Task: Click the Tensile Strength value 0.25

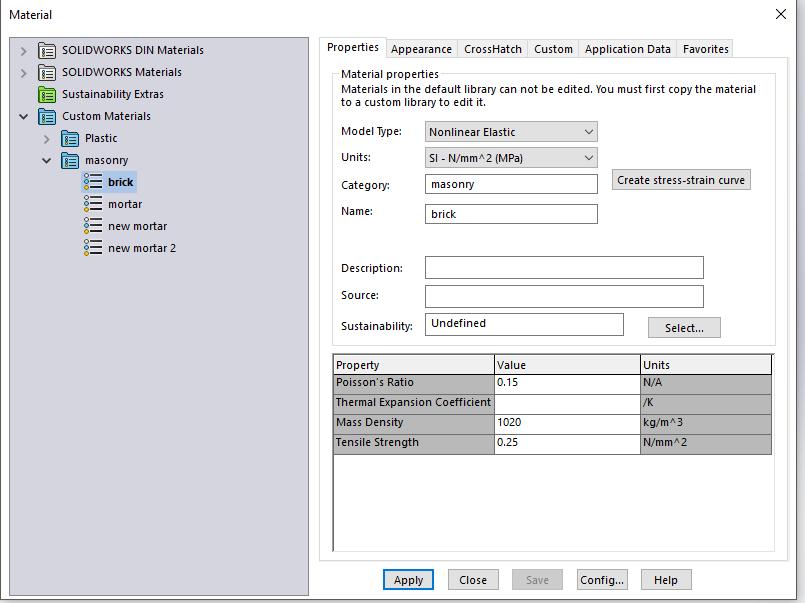Action: point(567,443)
